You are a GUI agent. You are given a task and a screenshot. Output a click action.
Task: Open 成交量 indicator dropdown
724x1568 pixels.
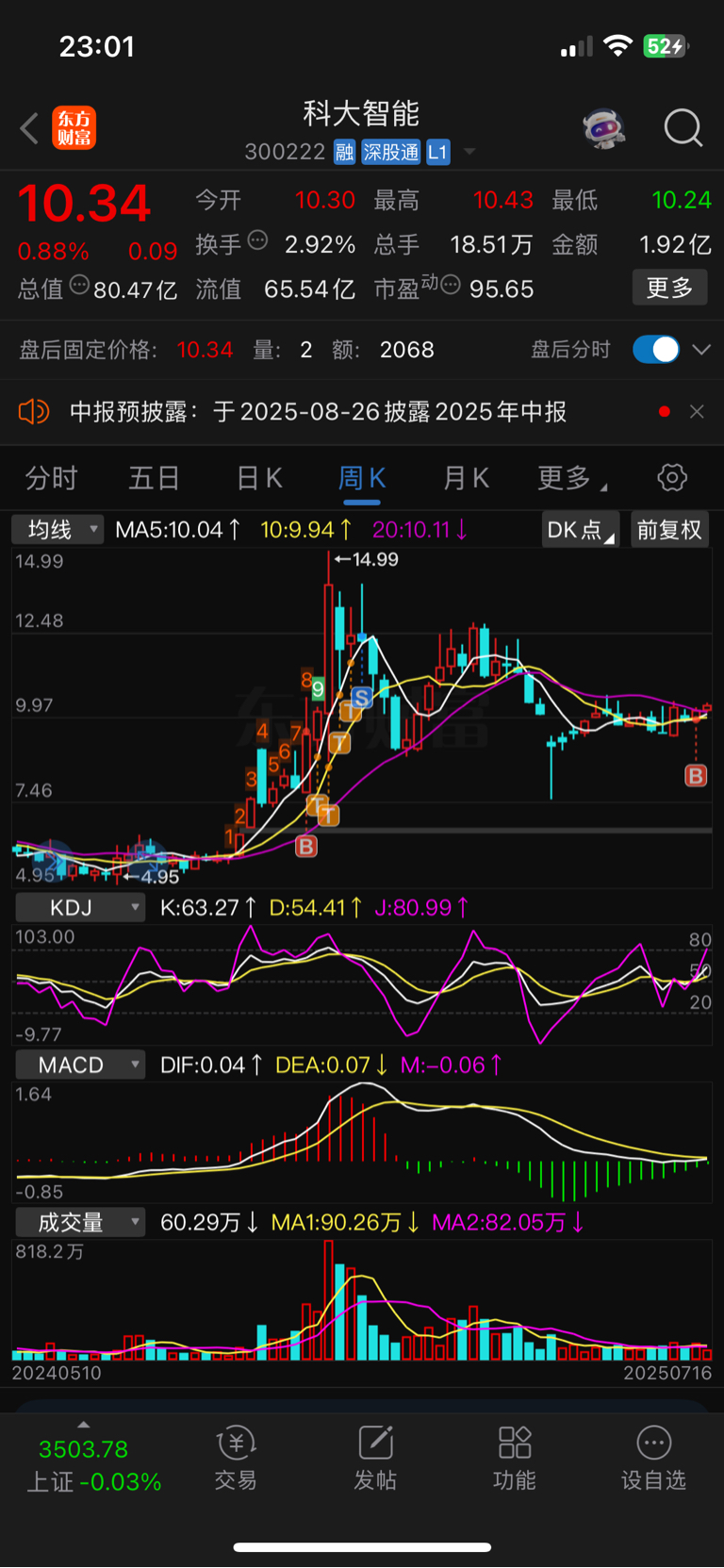(79, 1223)
